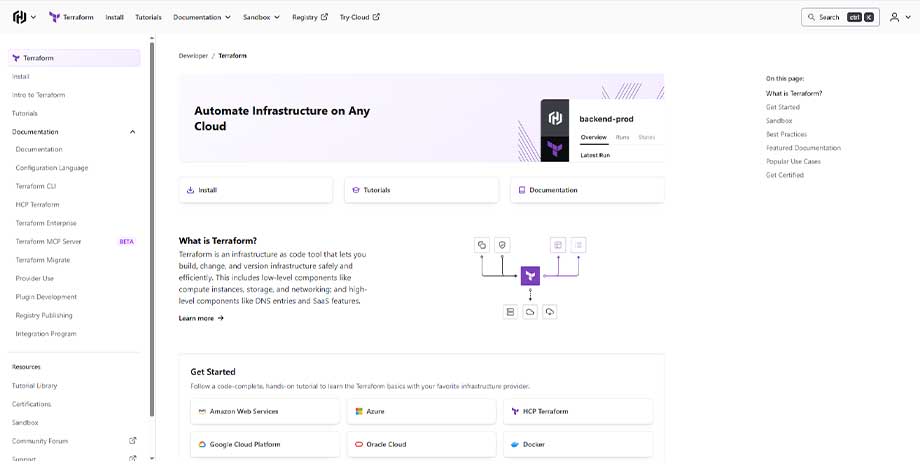Open the Install page from the top nav

point(114,18)
